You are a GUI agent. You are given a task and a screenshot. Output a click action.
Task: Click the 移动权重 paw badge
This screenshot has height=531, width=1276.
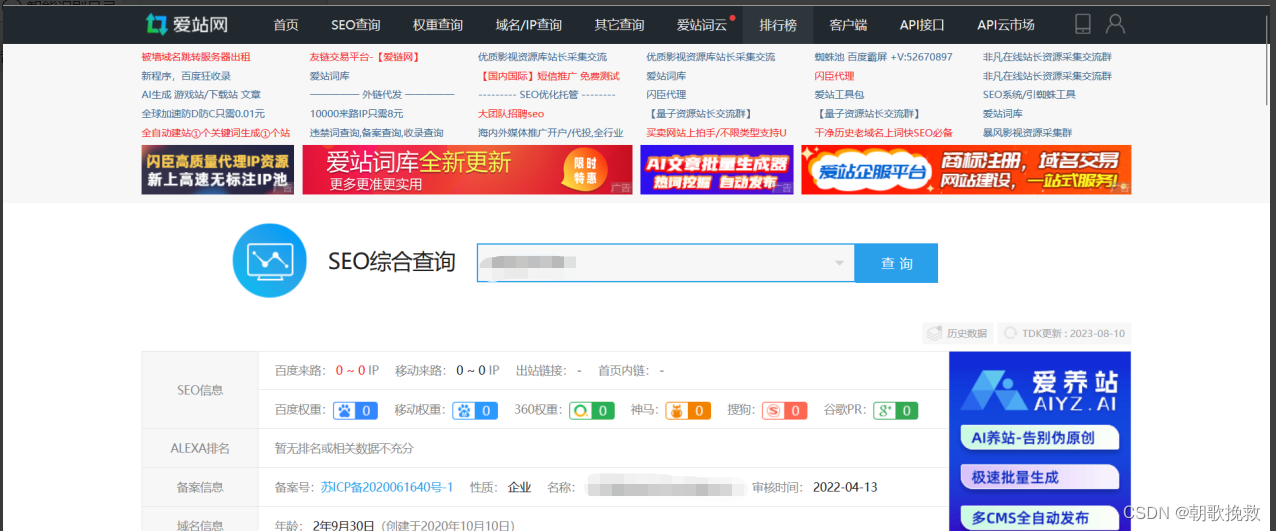click(475, 410)
